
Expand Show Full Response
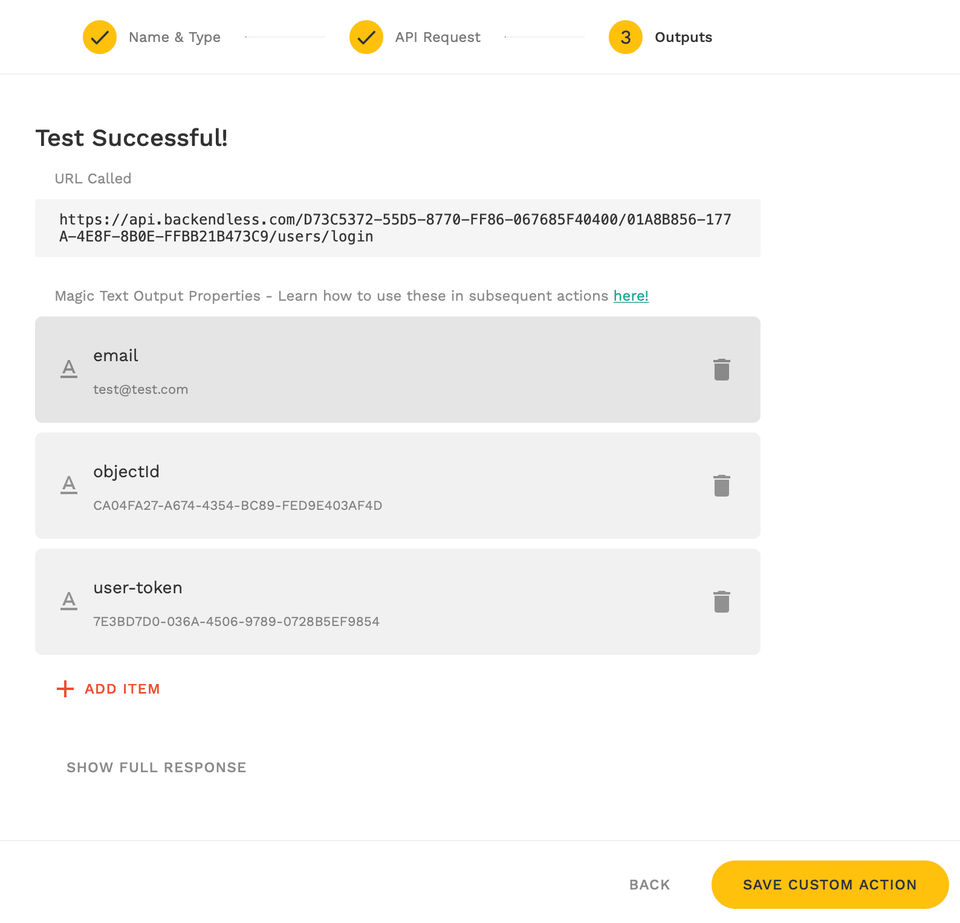click(x=156, y=768)
